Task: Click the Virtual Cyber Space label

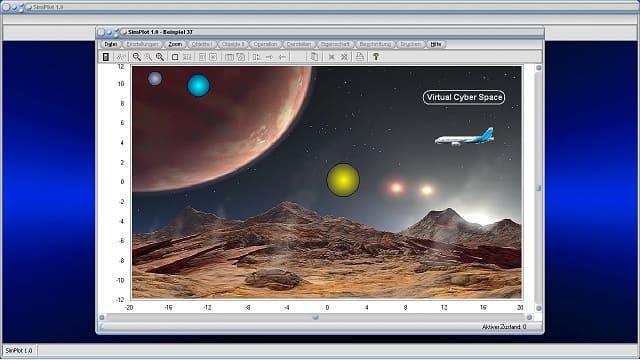Action: [464, 97]
